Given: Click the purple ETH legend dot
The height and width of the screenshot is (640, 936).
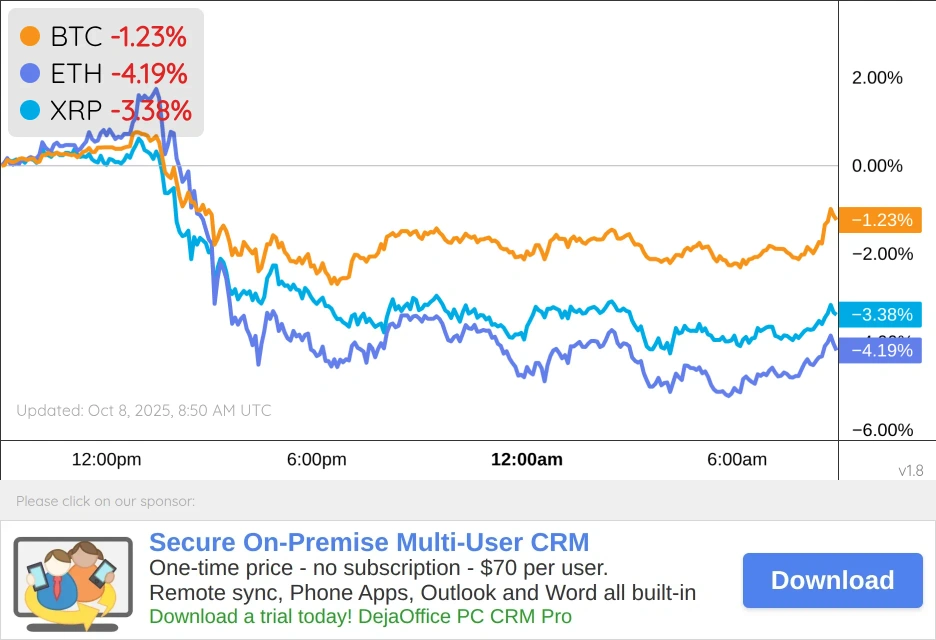Looking at the screenshot, I should pos(30,73).
